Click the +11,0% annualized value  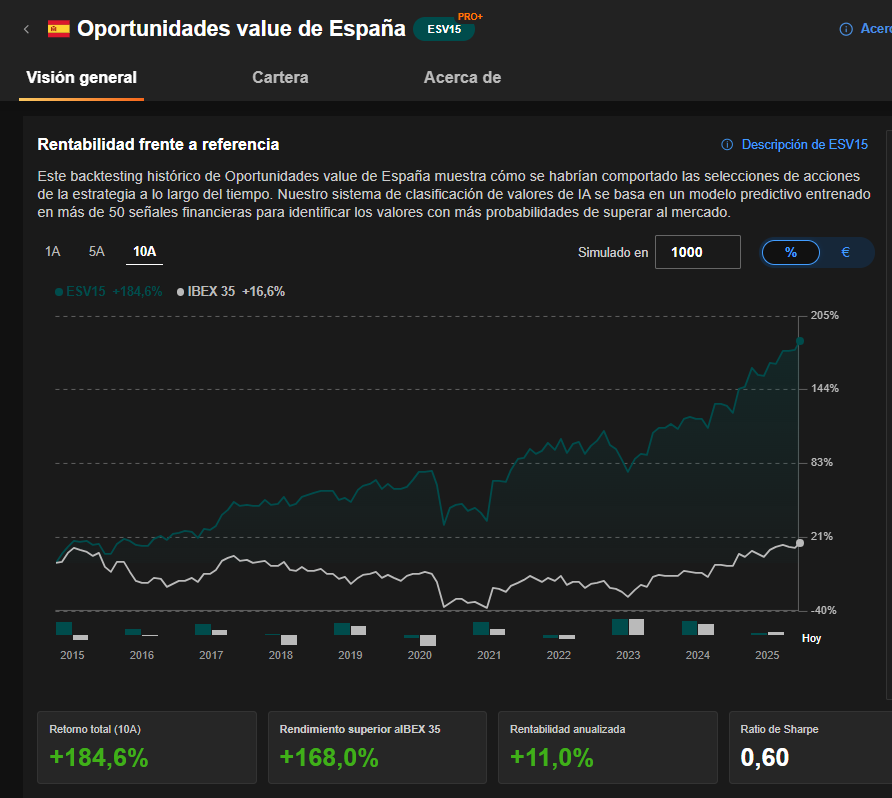coord(552,758)
